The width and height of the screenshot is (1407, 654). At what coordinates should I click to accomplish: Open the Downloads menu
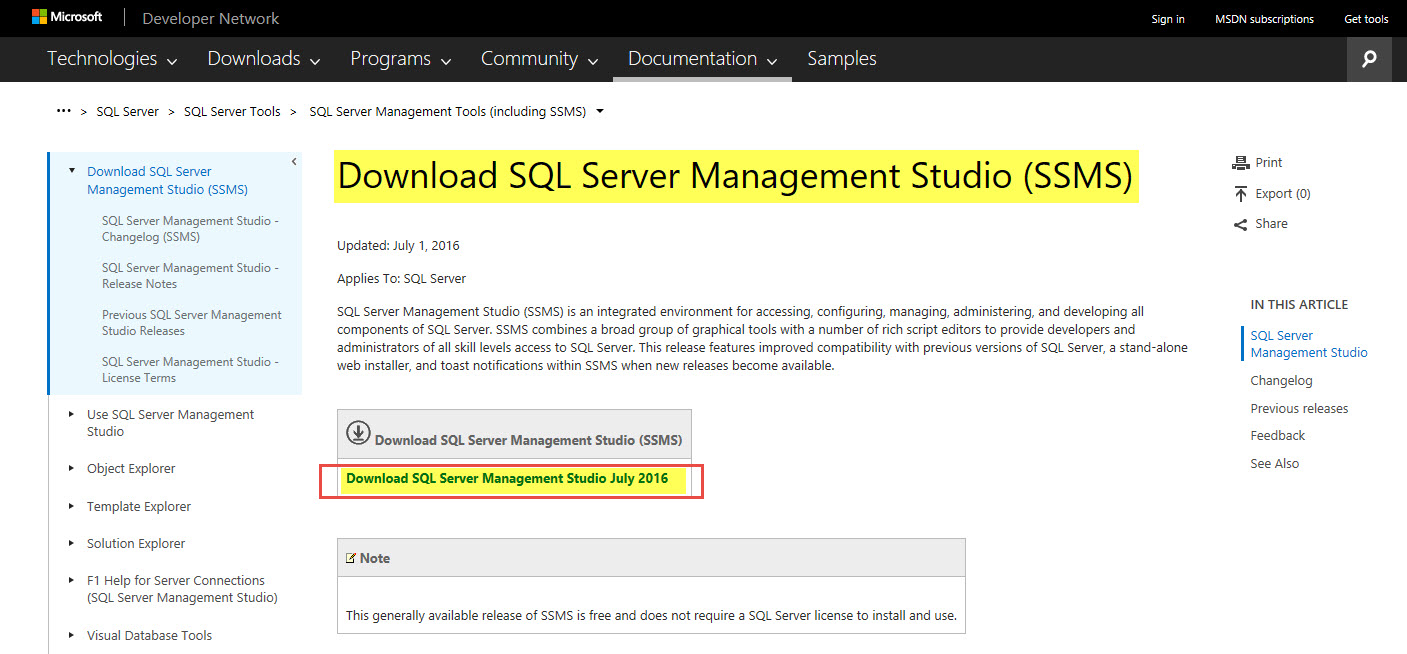pyautogui.click(x=264, y=59)
